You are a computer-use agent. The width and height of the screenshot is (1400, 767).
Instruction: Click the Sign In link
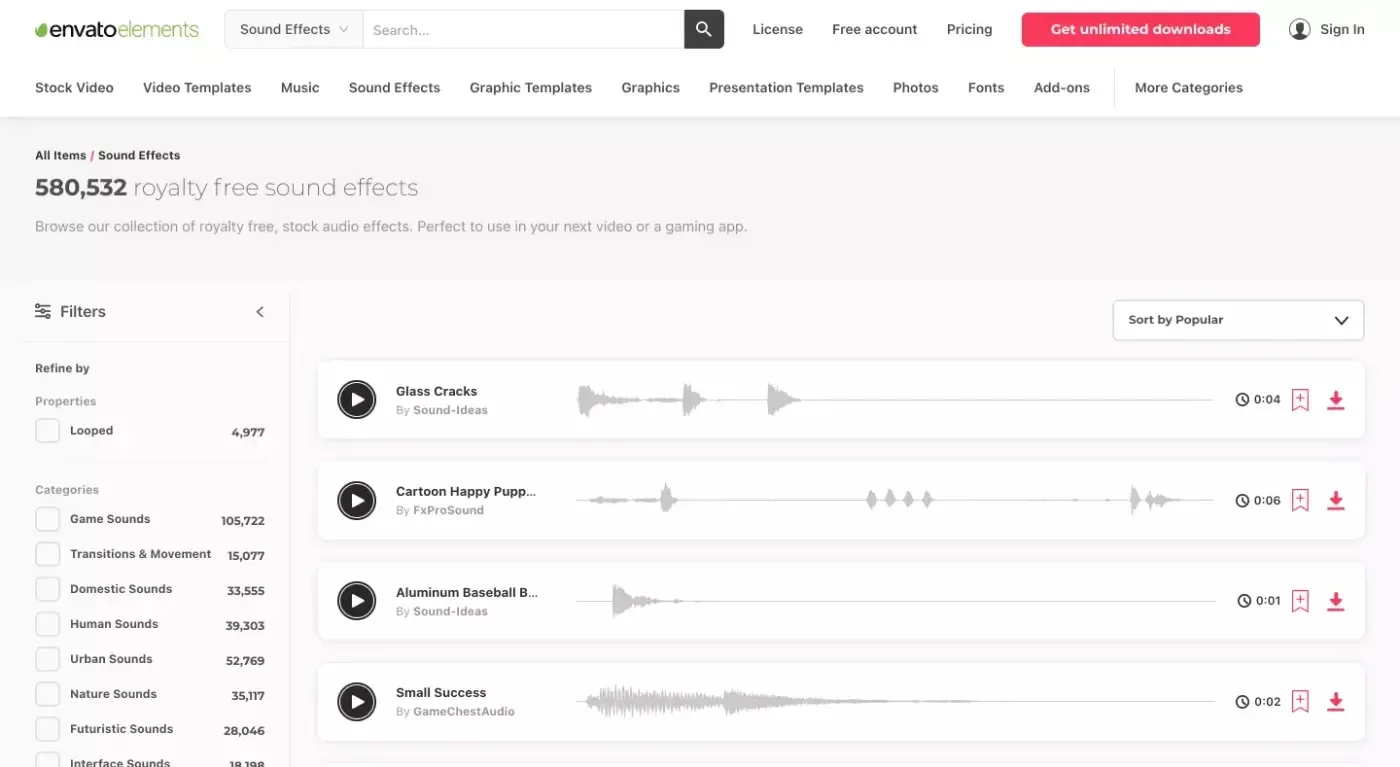coord(1342,29)
